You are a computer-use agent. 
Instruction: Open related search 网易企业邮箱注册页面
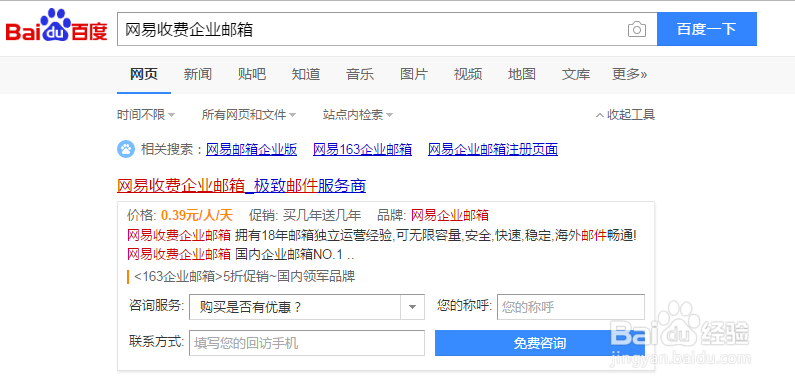point(493,150)
